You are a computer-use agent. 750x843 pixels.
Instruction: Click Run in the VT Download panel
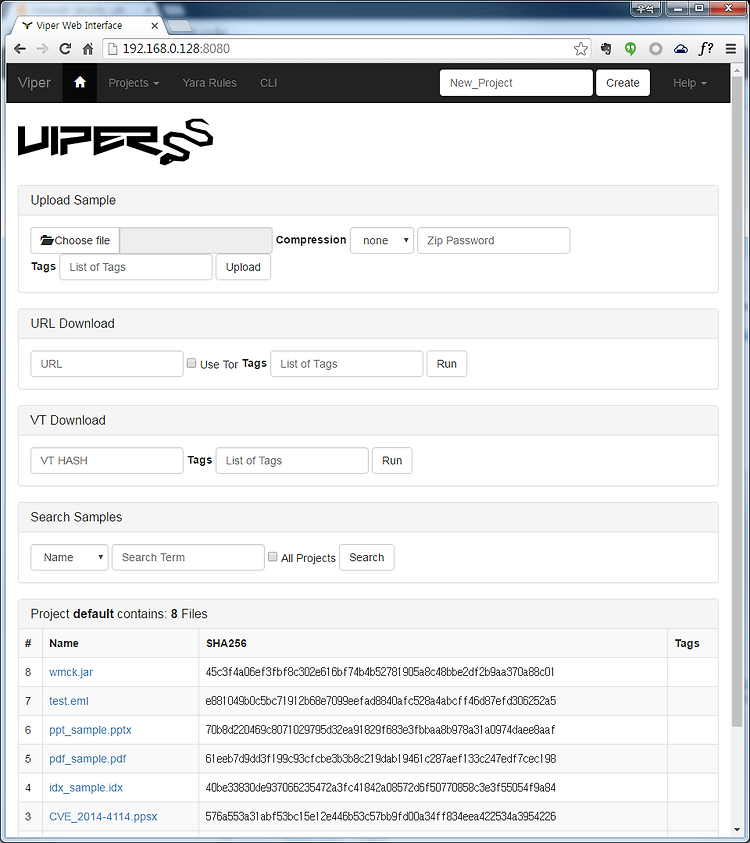pos(392,461)
